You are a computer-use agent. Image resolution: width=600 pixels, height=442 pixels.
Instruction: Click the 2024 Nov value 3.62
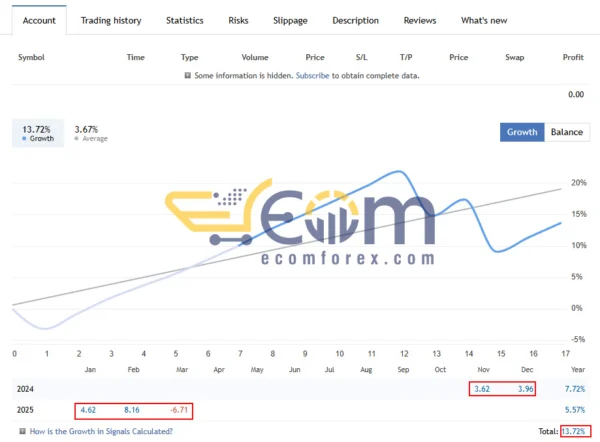(x=482, y=389)
